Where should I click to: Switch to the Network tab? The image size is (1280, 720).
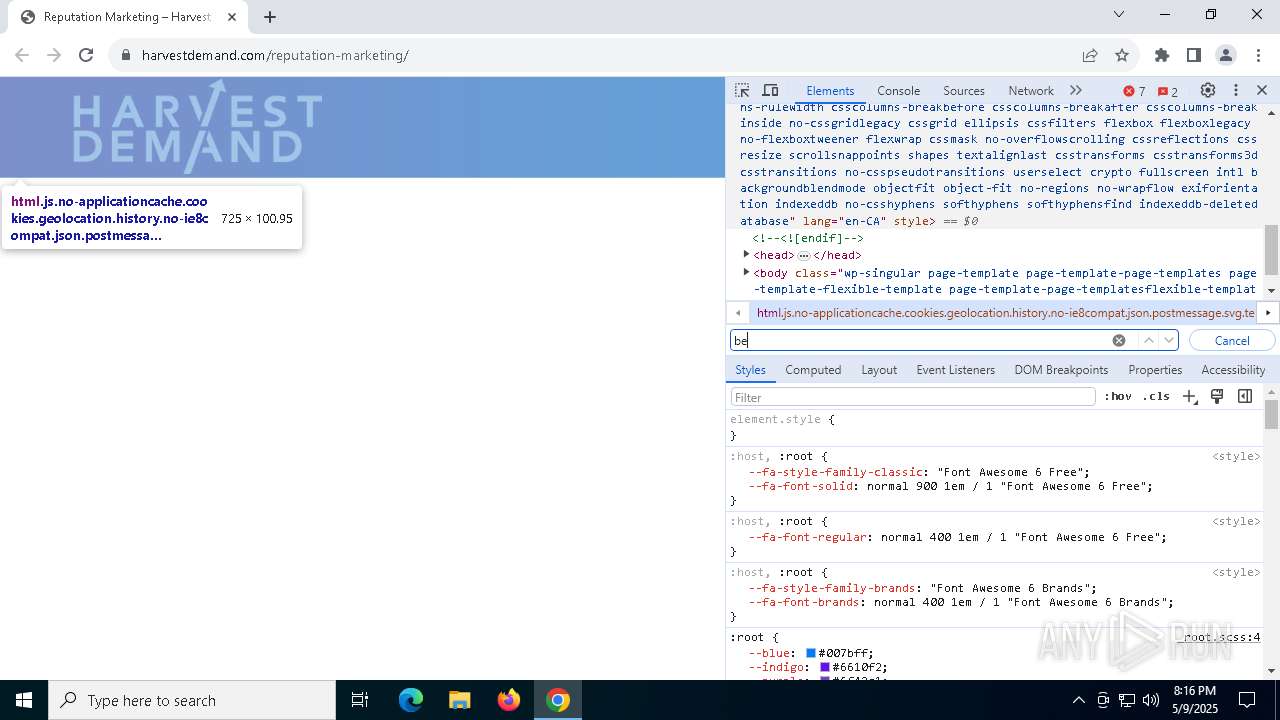[x=1031, y=90]
